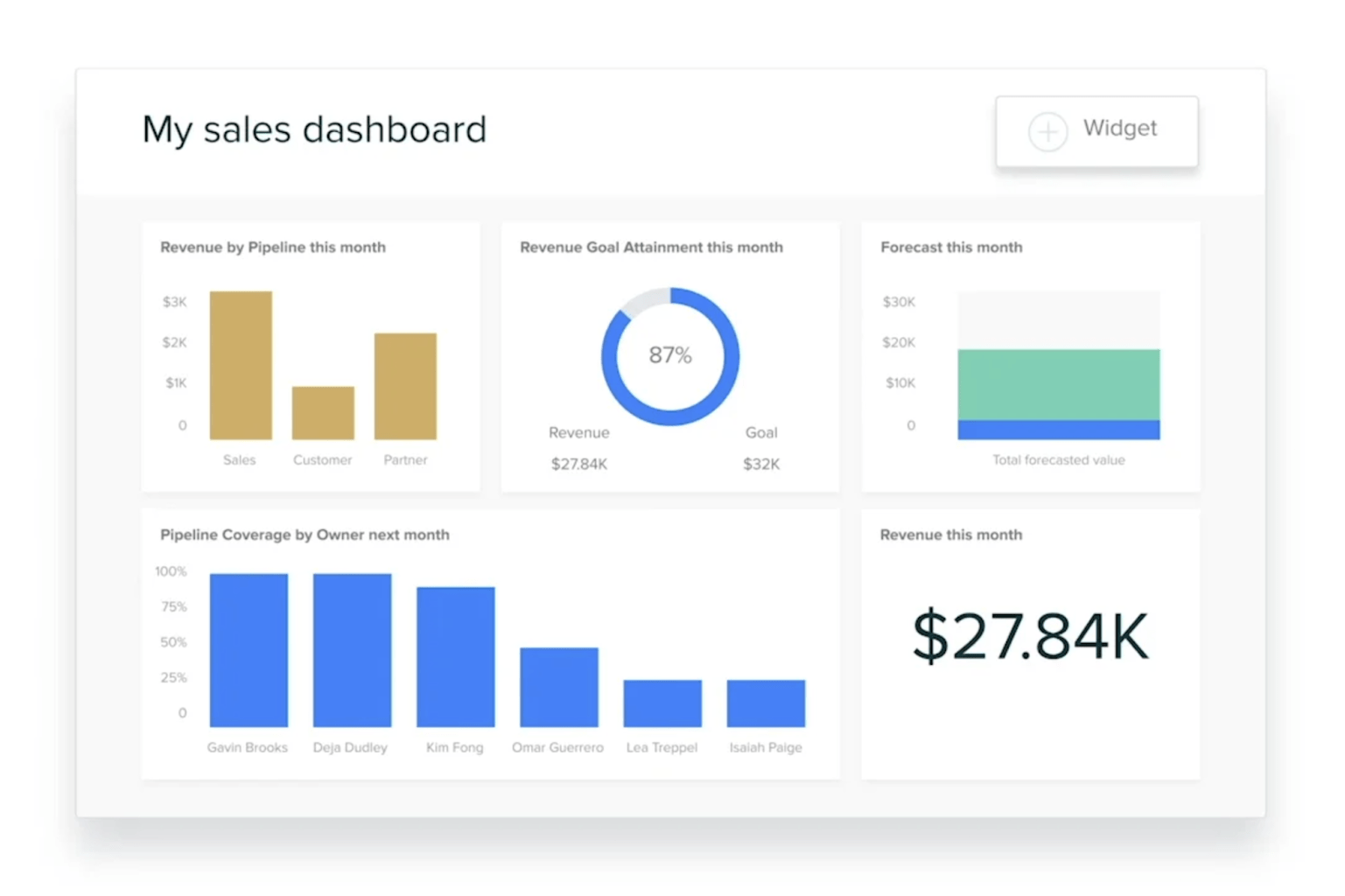Click the Revenue Goal Attainment widget title
Image resolution: width=1345 pixels, height=896 pixels.
650,248
